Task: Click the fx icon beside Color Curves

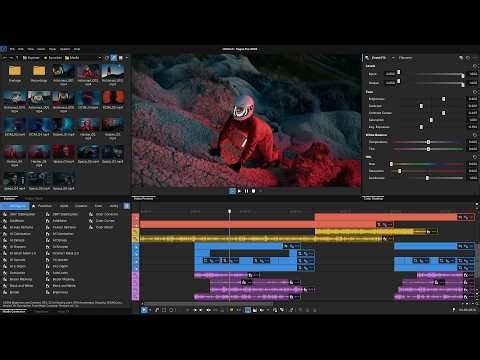Action: click(91, 221)
